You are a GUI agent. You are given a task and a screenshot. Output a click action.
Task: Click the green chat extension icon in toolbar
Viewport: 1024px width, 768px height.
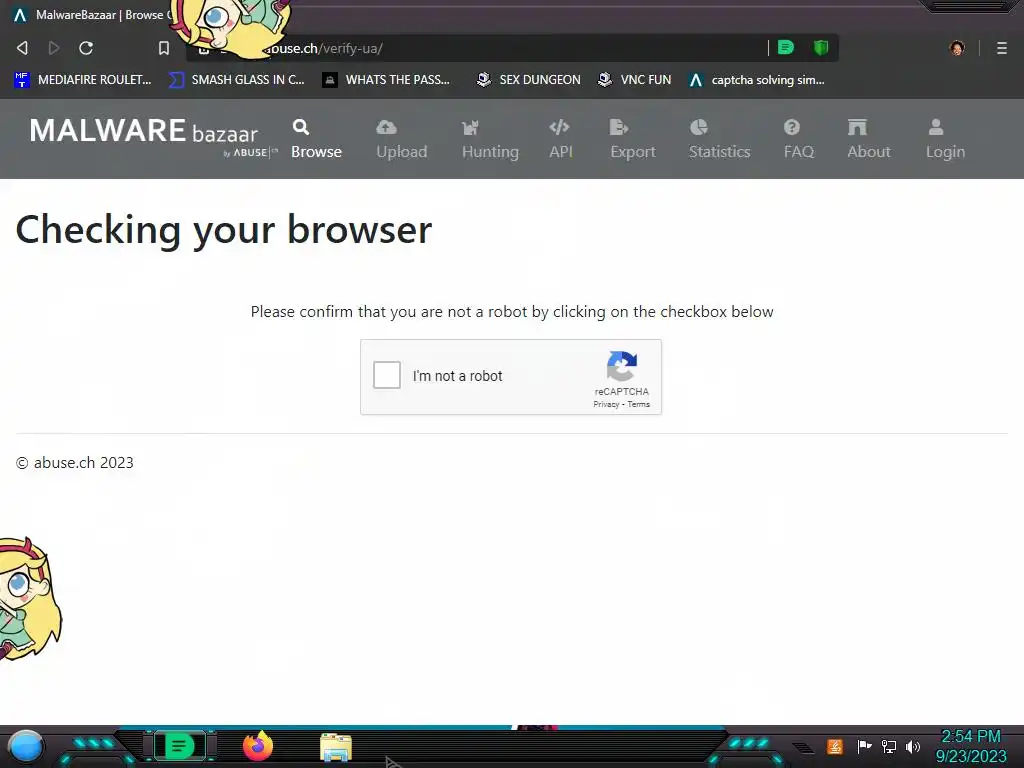[x=786, y=47]
